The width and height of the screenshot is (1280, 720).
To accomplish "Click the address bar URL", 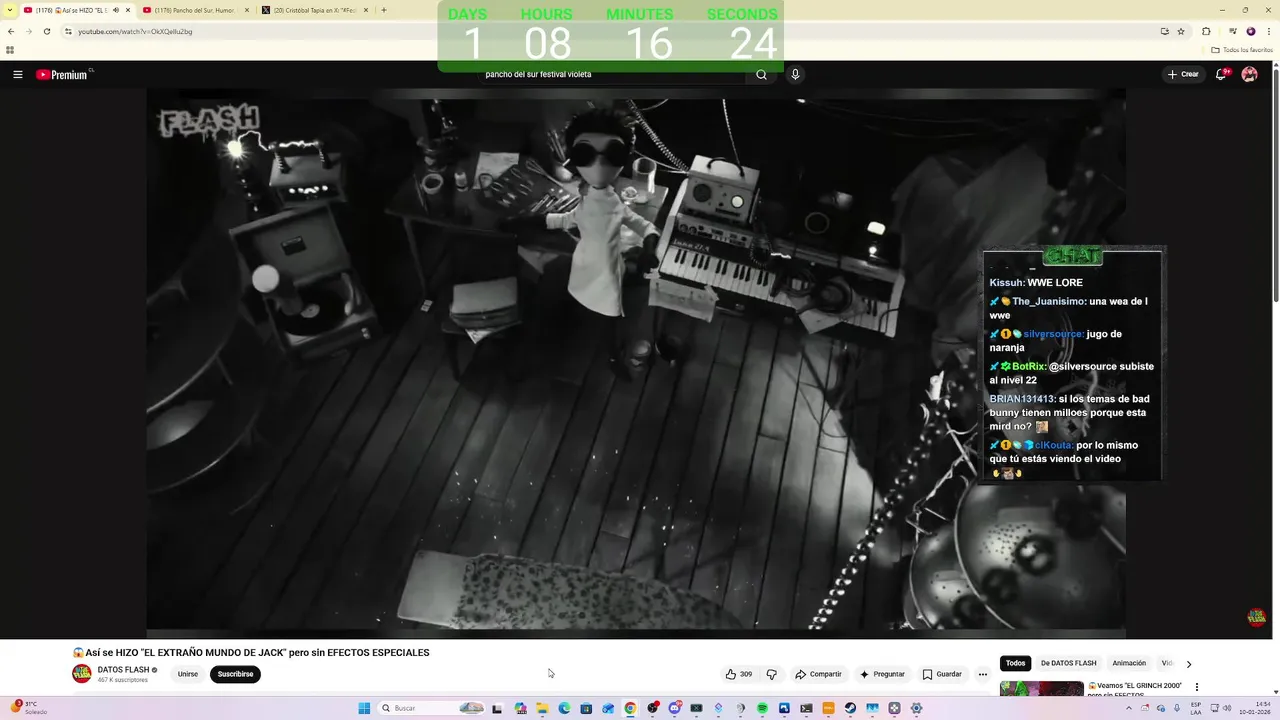I will 135,32.
